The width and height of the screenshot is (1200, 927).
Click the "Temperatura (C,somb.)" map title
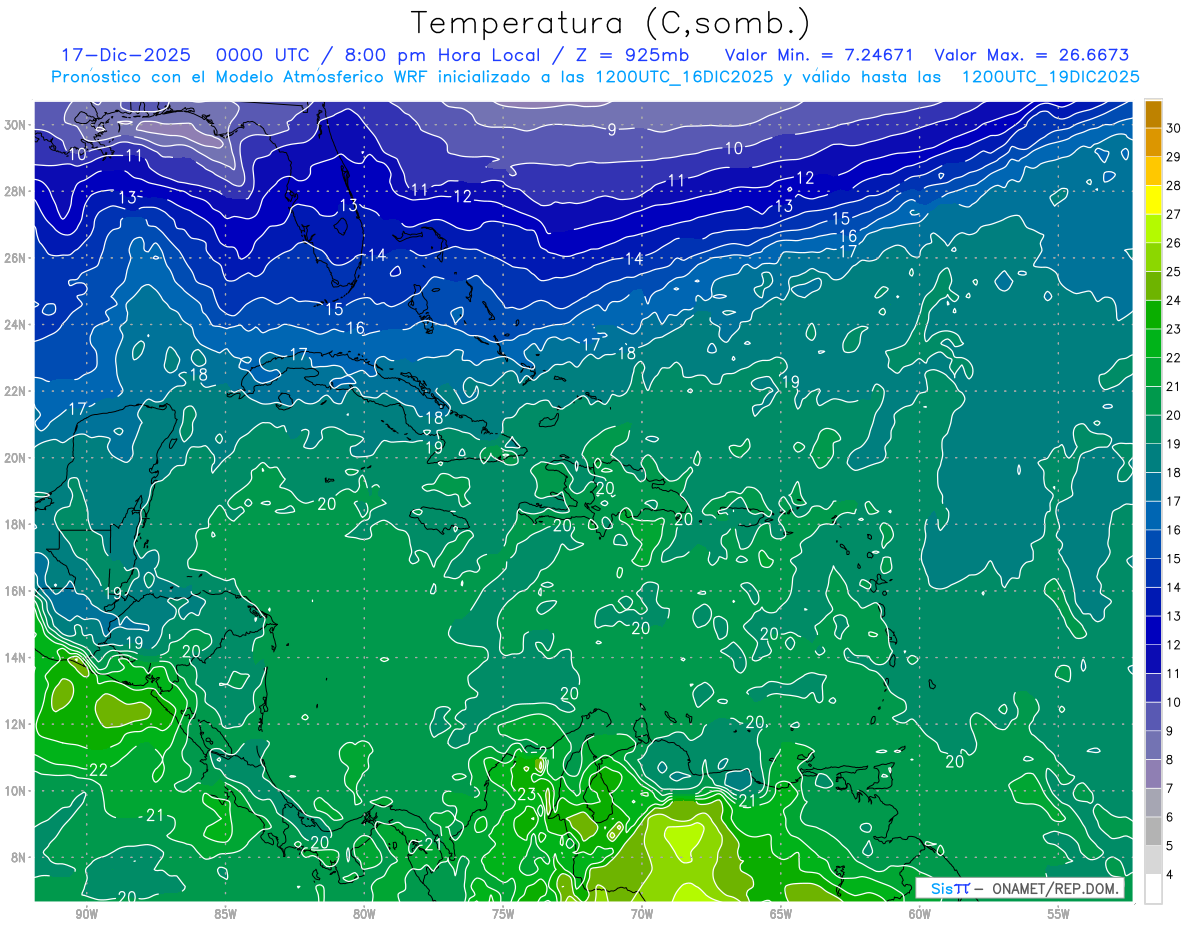tap(611, 23)
